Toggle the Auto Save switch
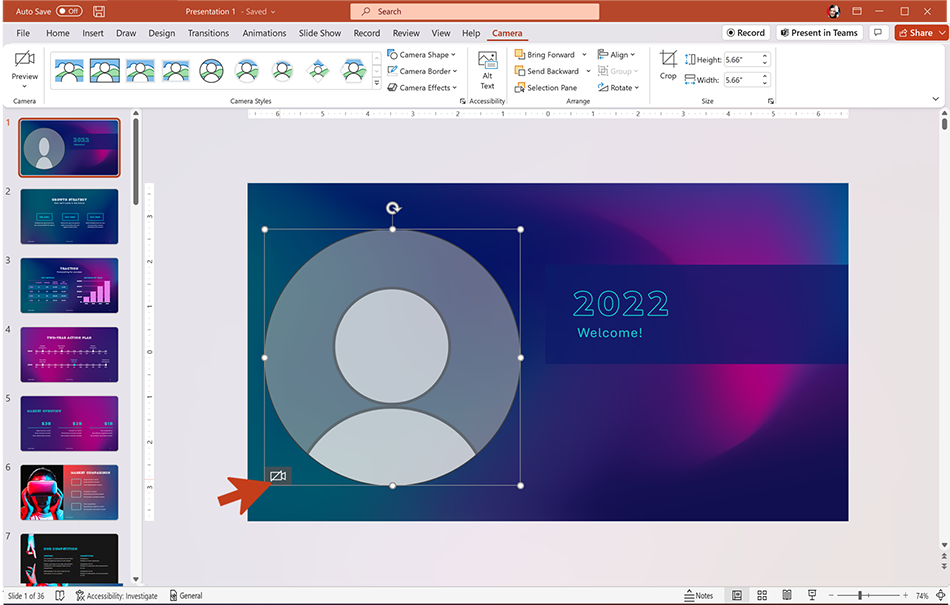 (68, 11)
